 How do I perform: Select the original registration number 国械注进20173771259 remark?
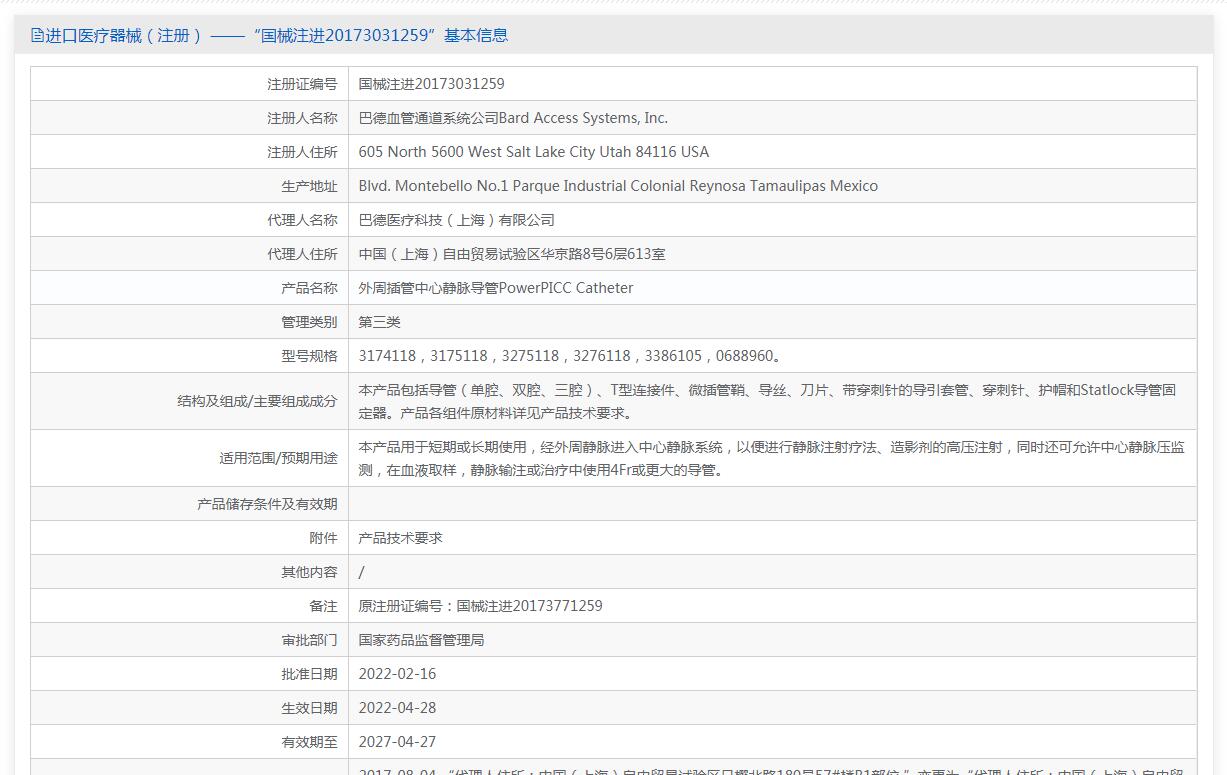pos(480,606)
